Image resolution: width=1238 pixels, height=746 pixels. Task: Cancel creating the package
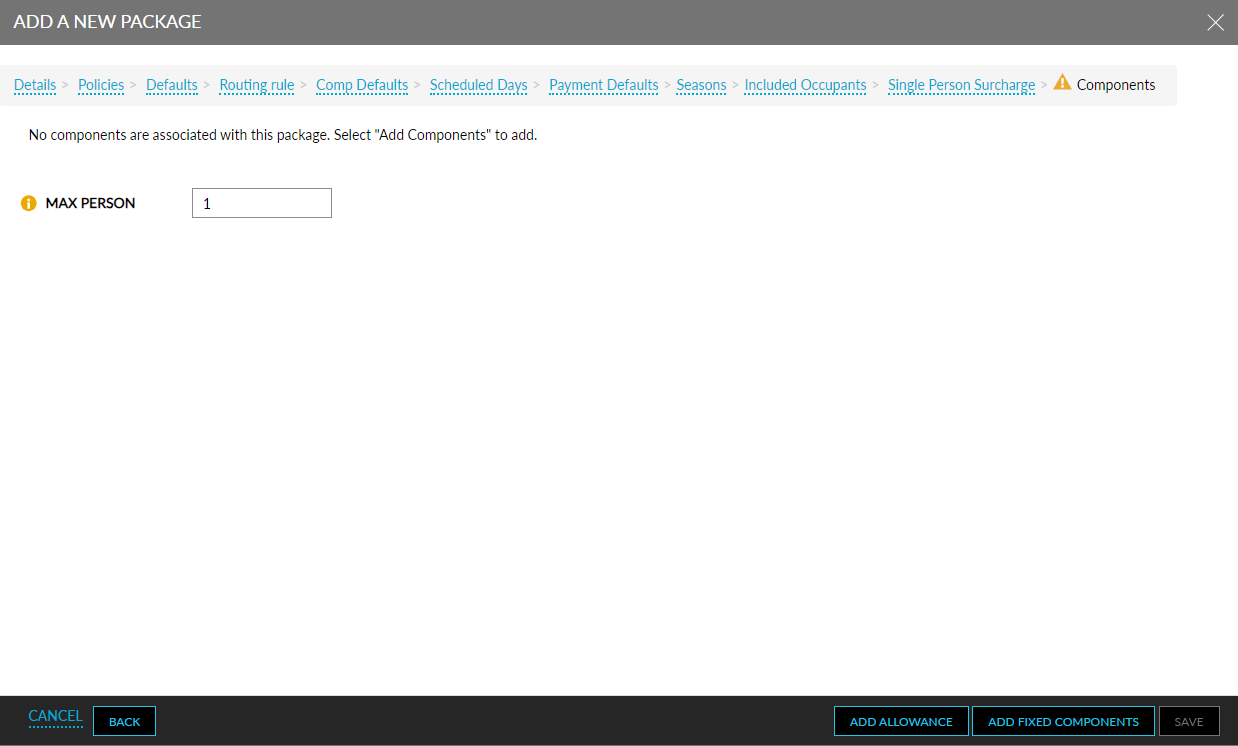pos(55,716)
